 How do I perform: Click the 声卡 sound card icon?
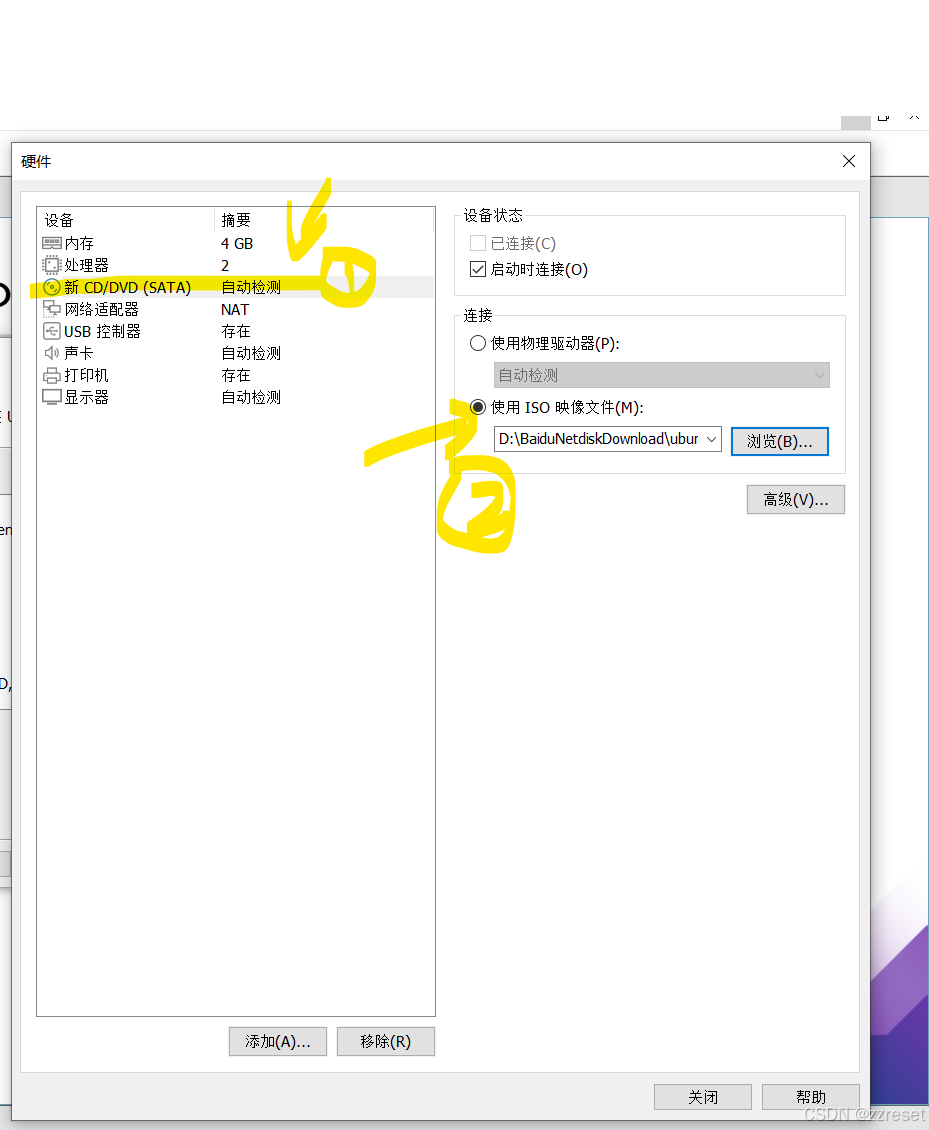coord(53,353)
